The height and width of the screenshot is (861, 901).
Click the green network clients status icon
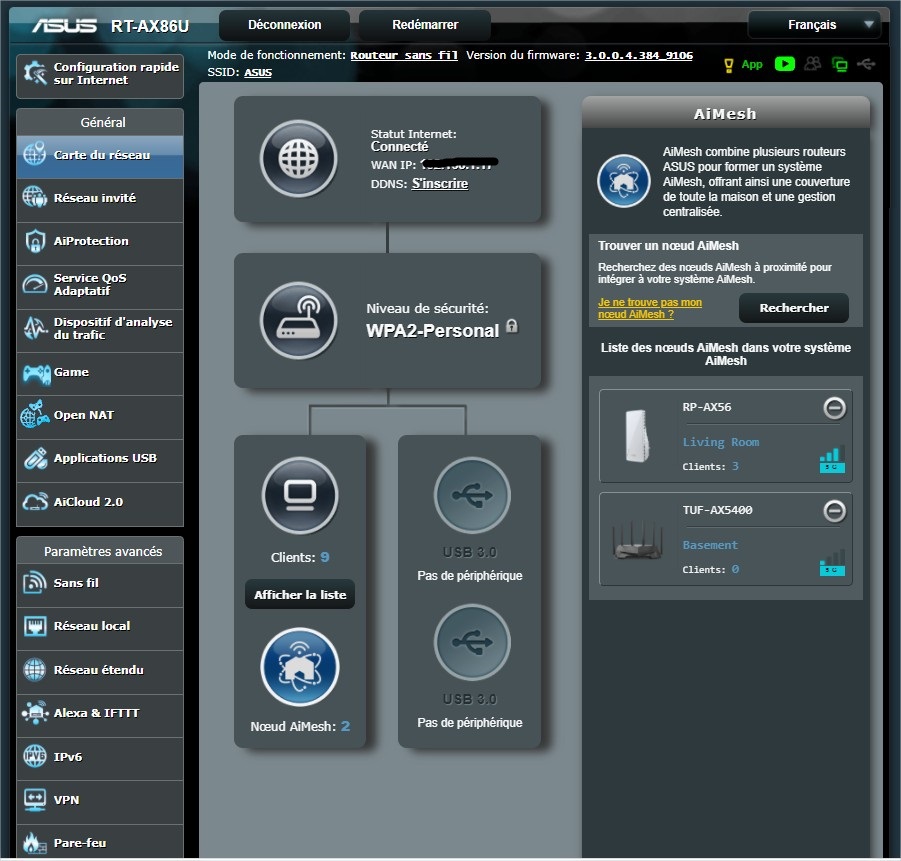(840, 64)
